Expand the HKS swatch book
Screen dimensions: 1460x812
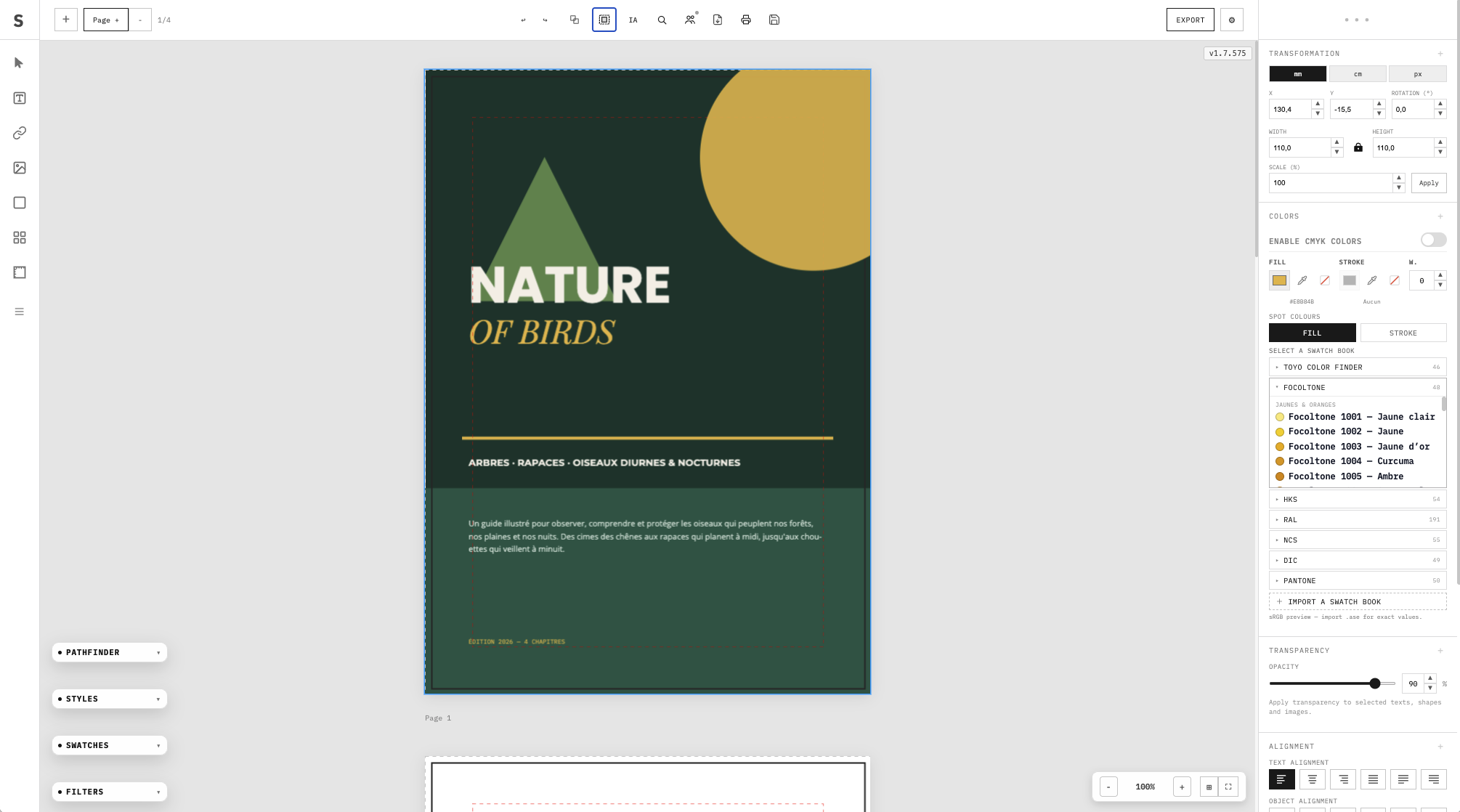point(1358,499)
